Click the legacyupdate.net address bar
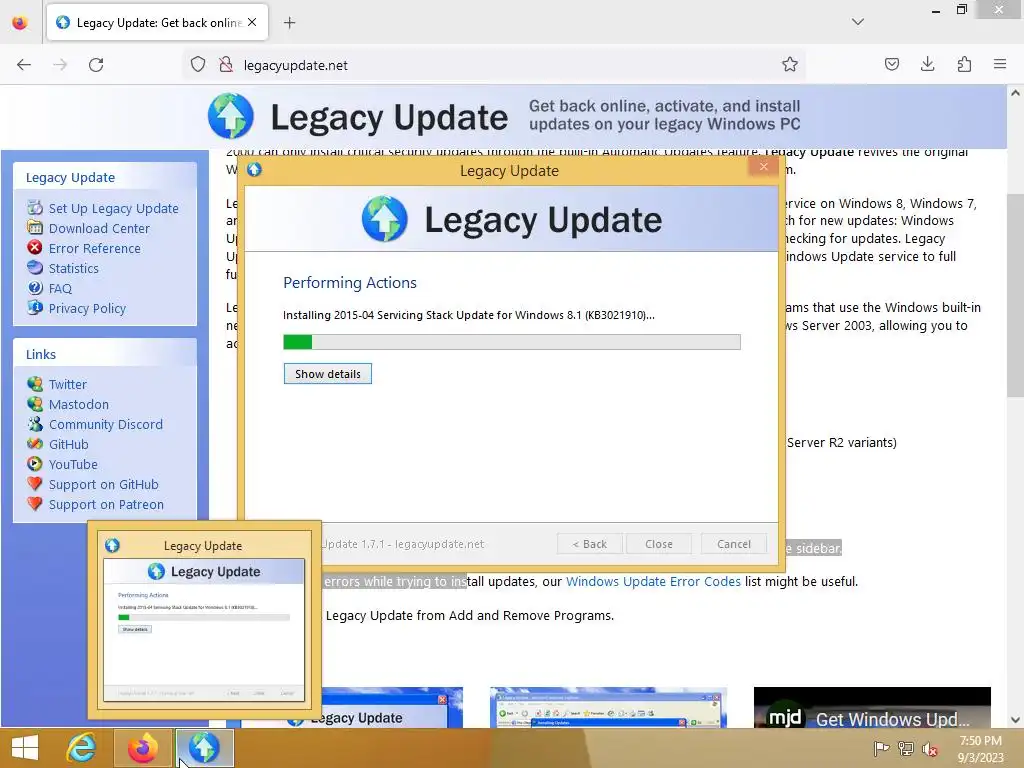Screen dimensions: 1024x768 (x=493, y=65)
